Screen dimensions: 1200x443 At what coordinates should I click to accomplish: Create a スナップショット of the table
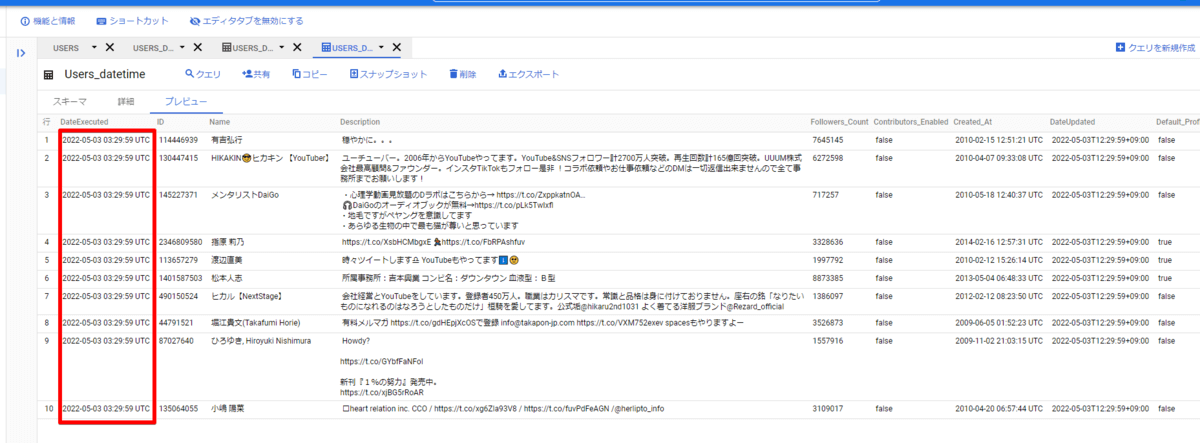pyautogui.click(x=388, y=75)
